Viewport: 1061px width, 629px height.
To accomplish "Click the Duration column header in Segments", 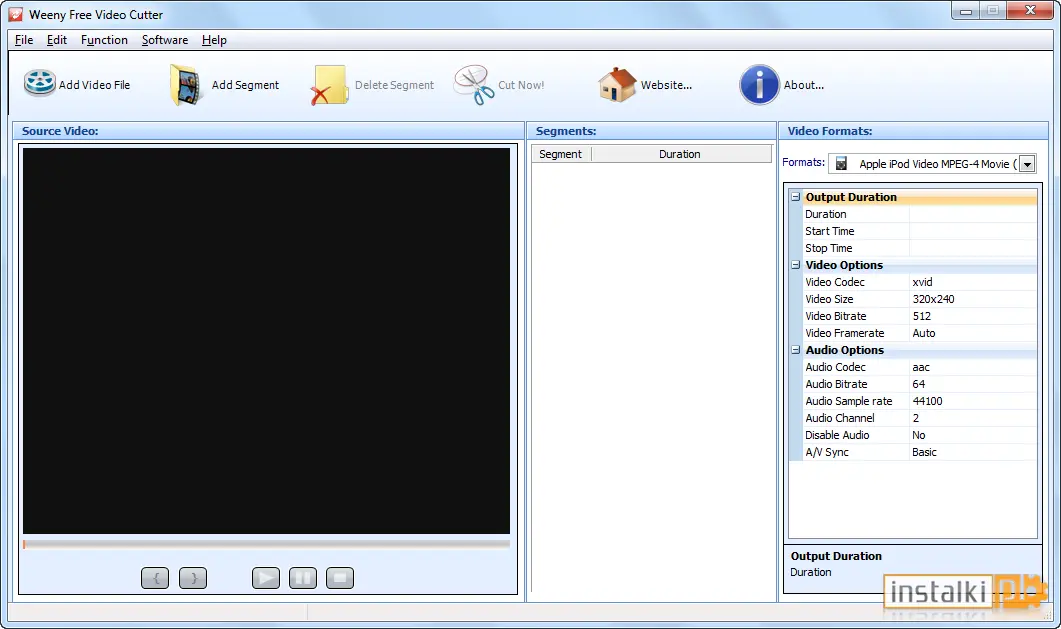I will [681, 154].
